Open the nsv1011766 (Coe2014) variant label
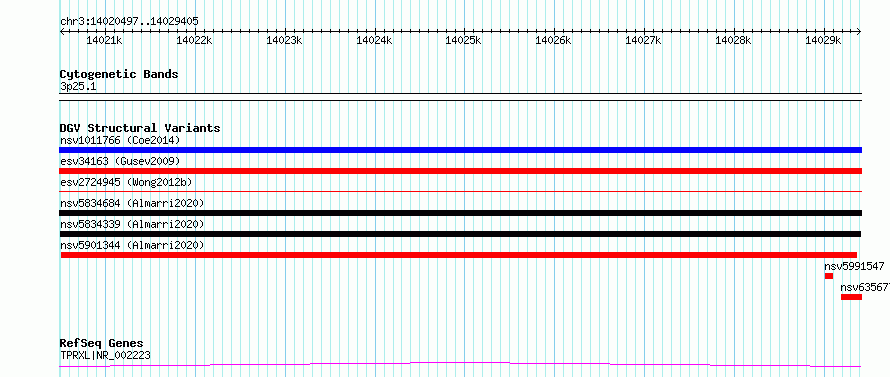 point(120,140)
